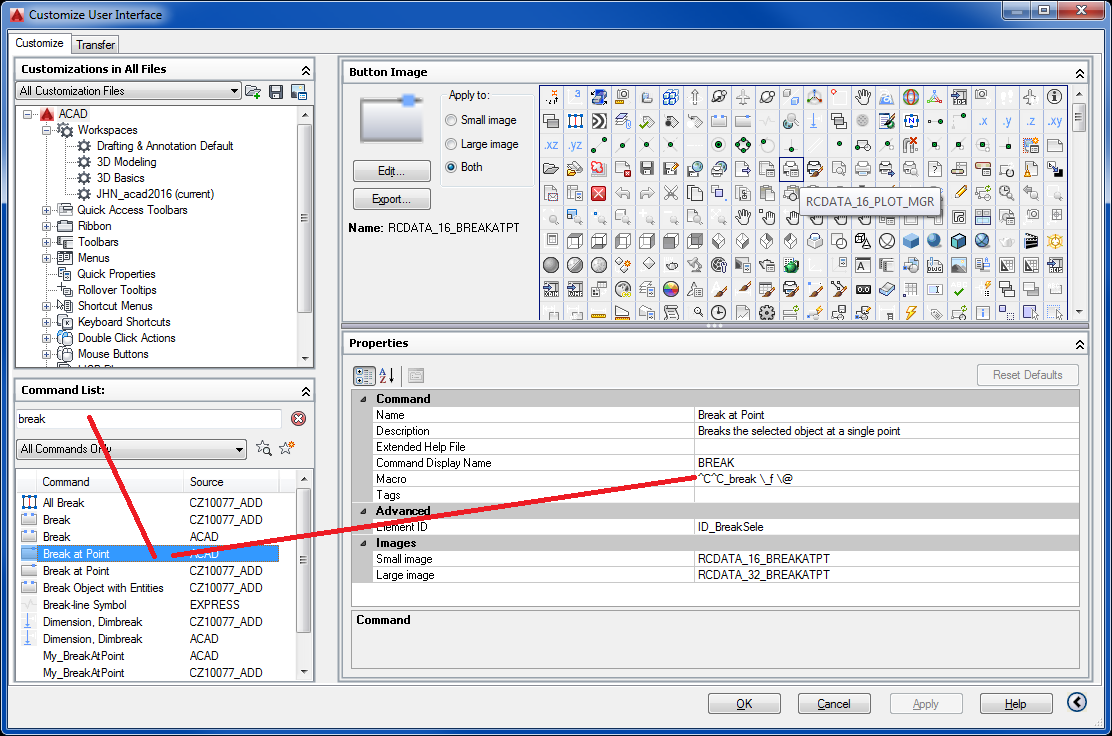This screenshot has height=736, width=1112.
Task: Choose the scissors cut button image
Action: tap(671, 193)
